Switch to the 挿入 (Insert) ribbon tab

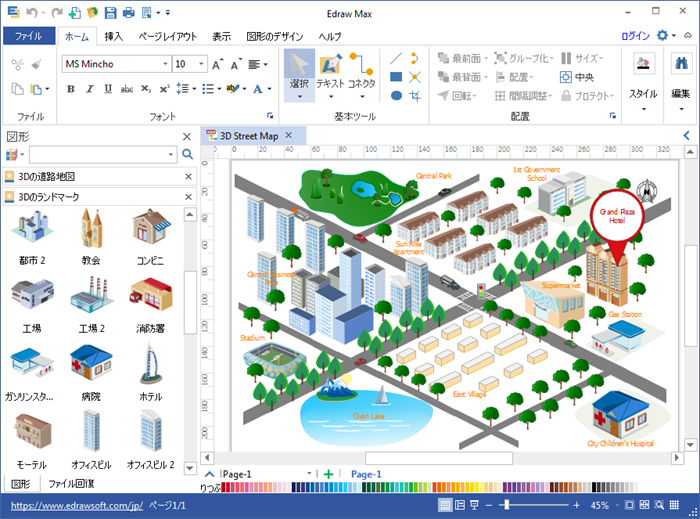point(114,36)
